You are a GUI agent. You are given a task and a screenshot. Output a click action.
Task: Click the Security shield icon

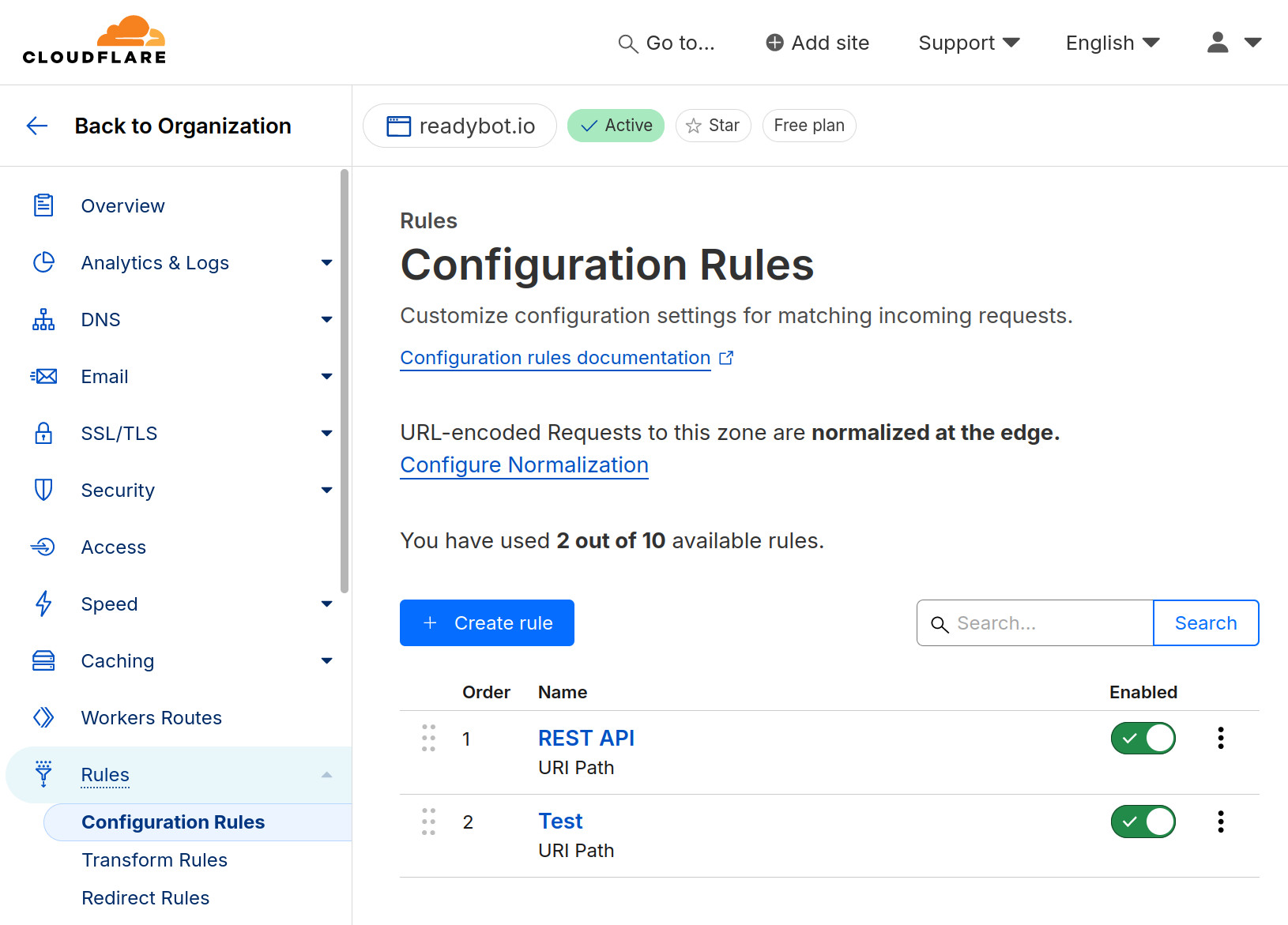[x=43, y=490]
